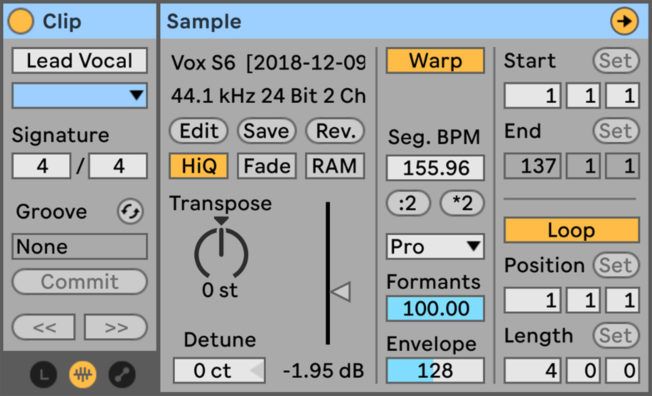Click the Rev. reverse button
The width and height of the screenshot is (652, 396).
point(335,131)
